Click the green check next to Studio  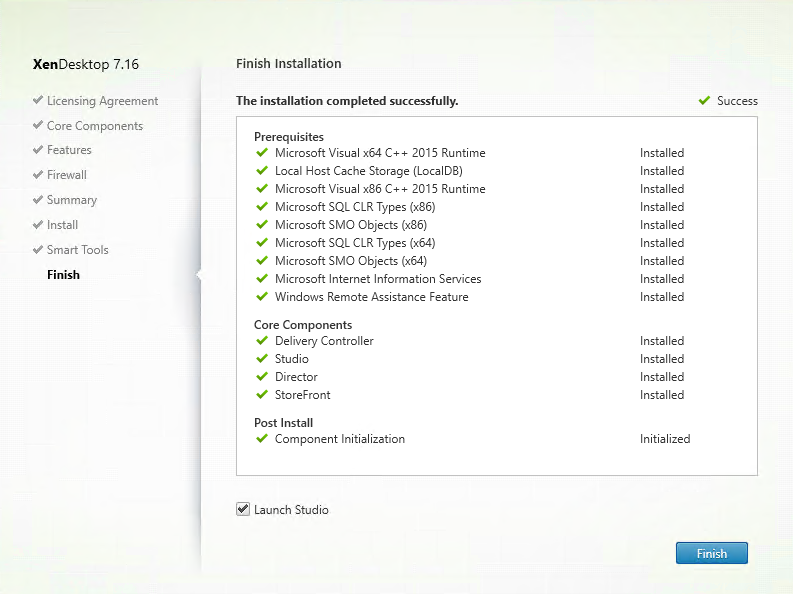tap(261, 358)
